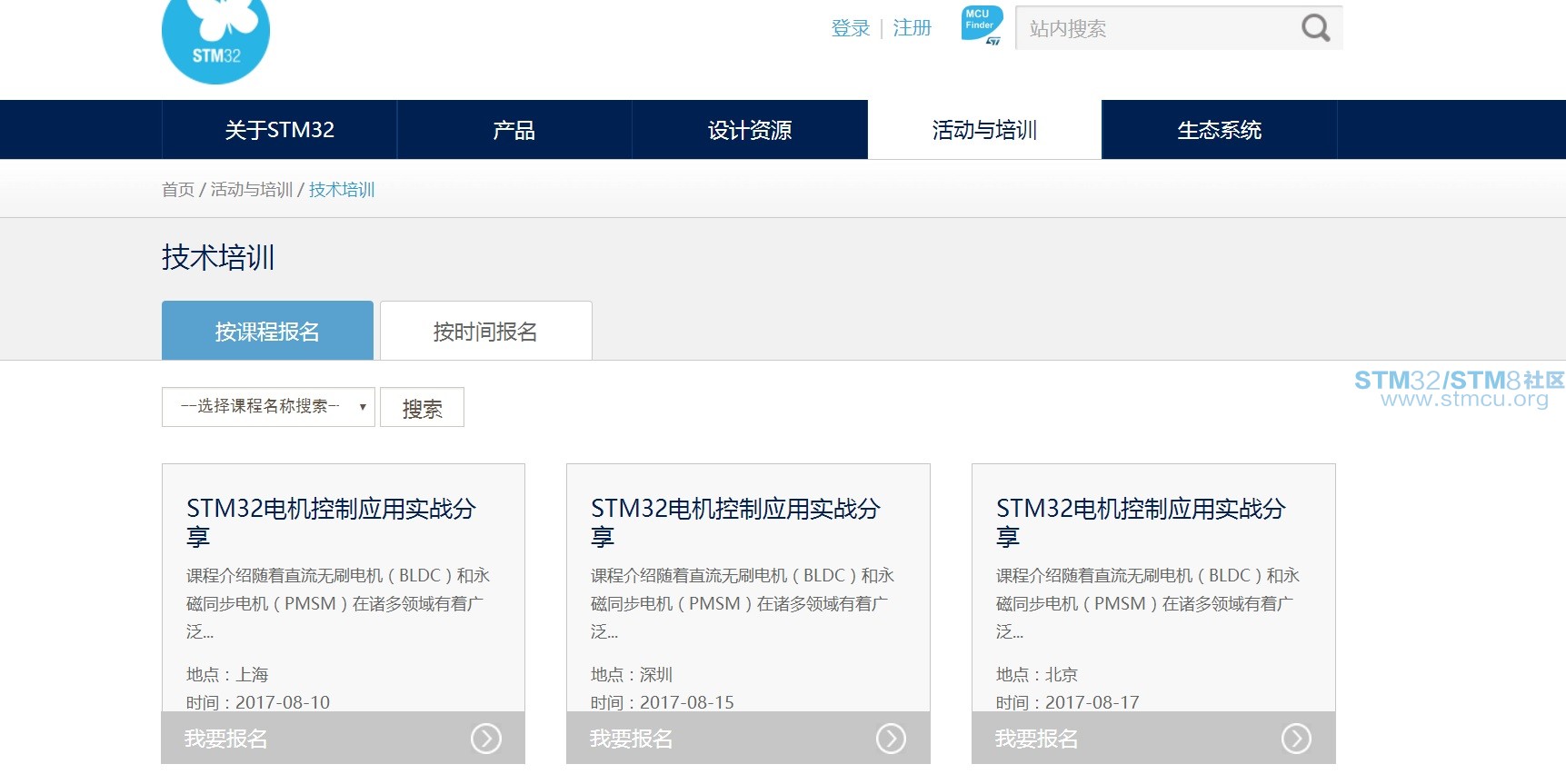Open the MCU Finder icon
The height and width of the screenshot is (784, 1566).
pyautogui.click(x=982, y=25)
